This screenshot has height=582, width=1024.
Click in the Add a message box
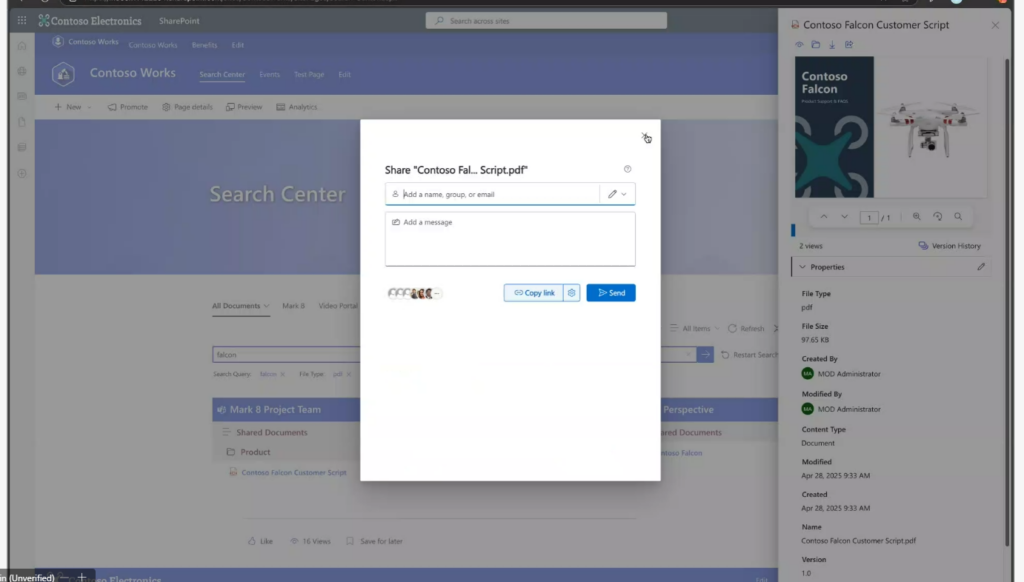click(x=510, y=238)
